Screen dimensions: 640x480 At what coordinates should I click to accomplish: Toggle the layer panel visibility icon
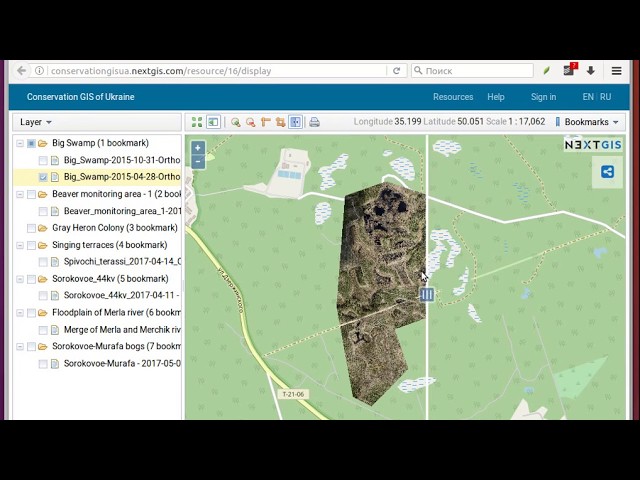click(x=213, y=122)
